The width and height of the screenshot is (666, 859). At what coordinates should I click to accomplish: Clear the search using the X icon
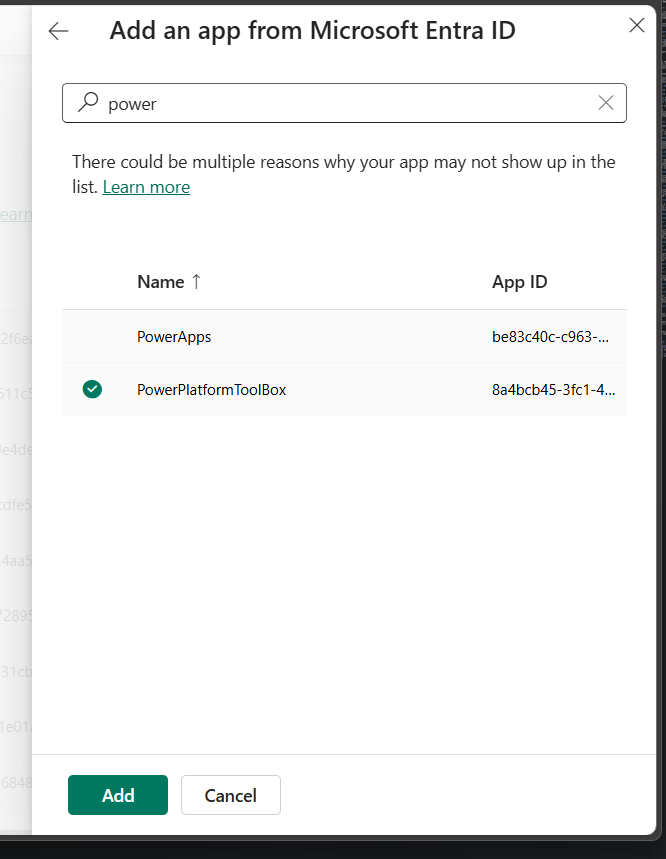pos(605,102)
